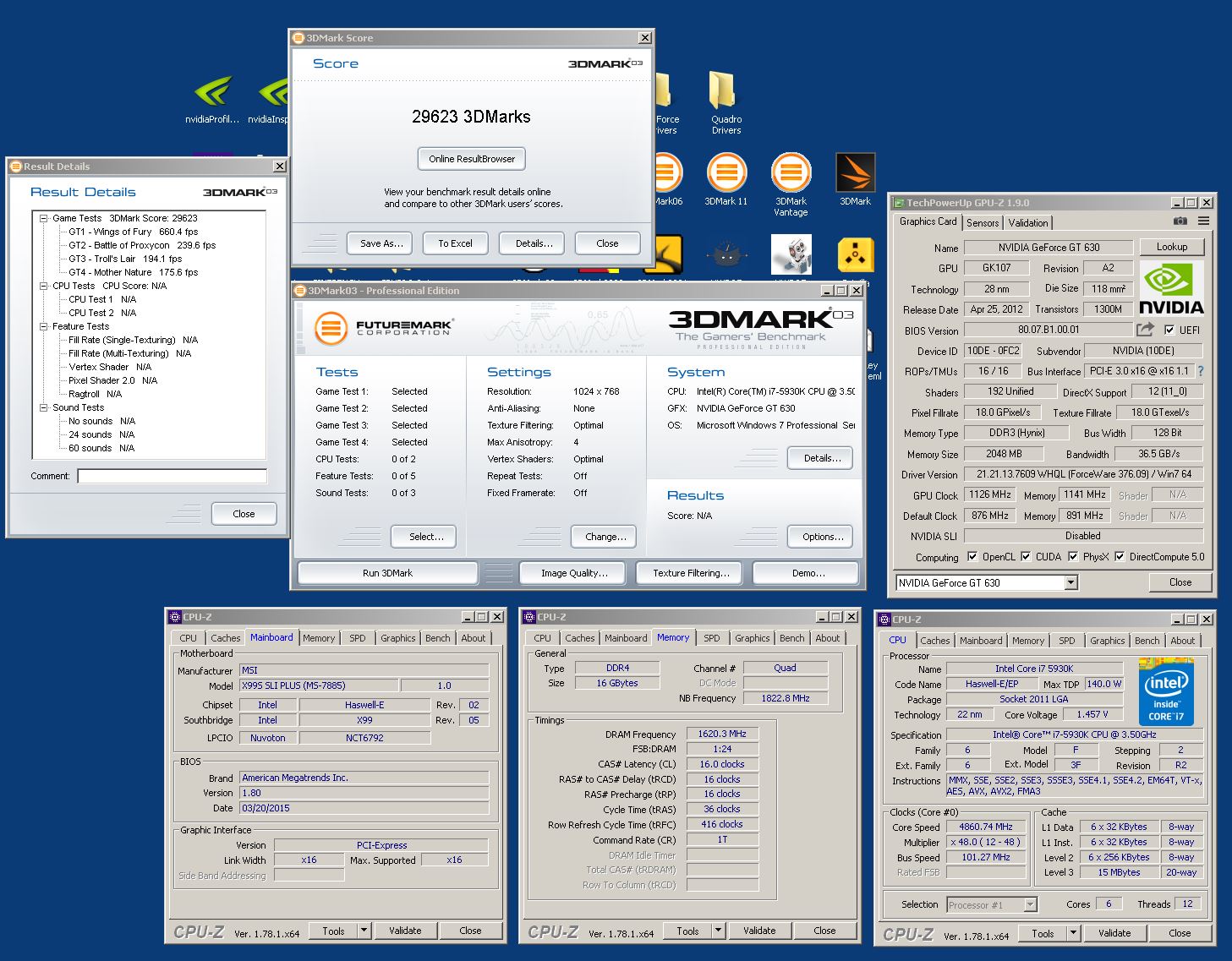1232x961 pixels.
Task: Click the Core Speed value 4860.74 MHz
Action: click(985, 827)
